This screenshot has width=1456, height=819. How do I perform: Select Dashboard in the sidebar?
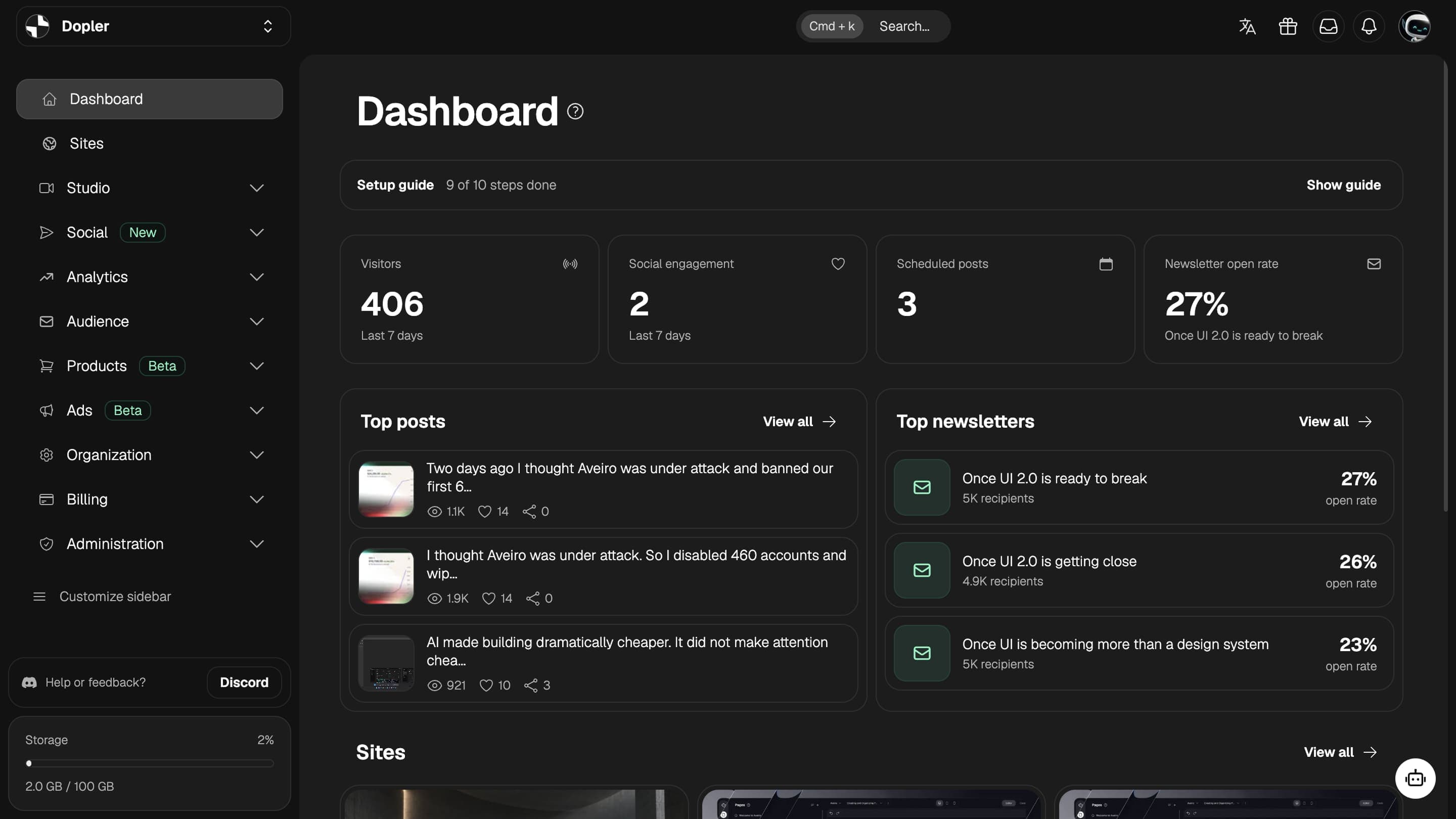149,99
